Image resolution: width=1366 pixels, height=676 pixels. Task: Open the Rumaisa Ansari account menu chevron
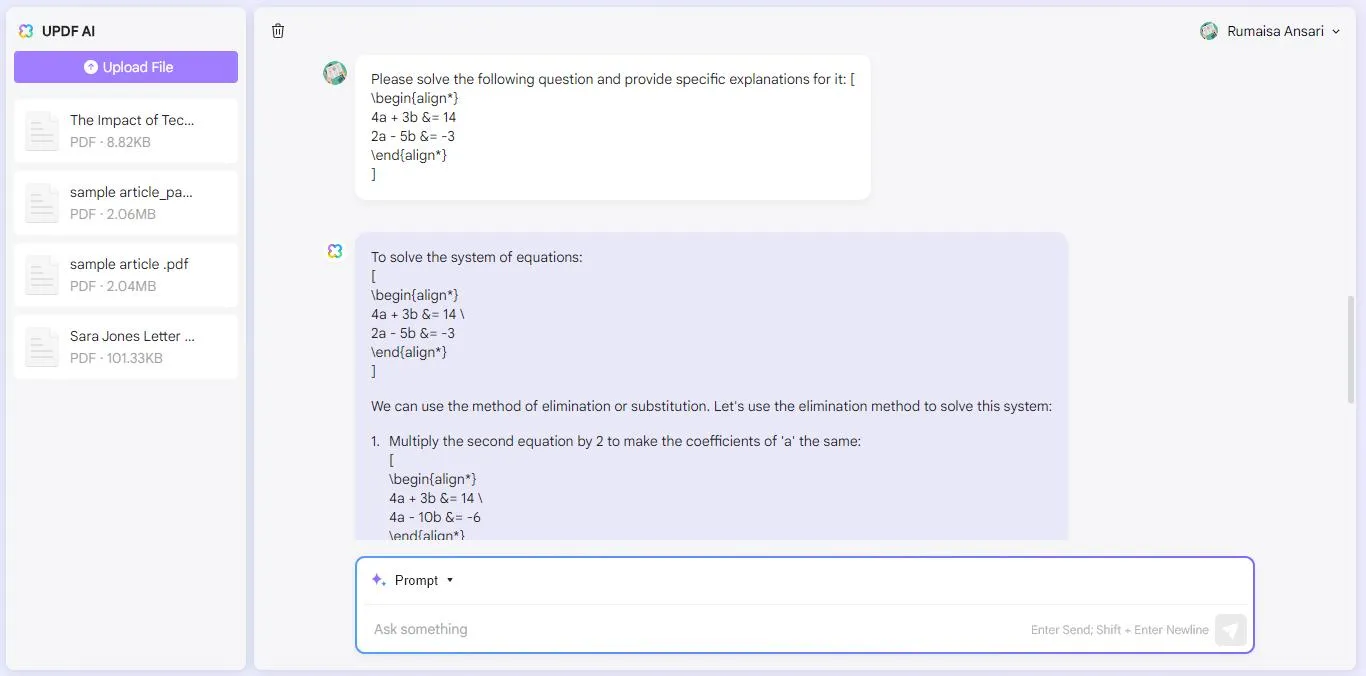pos(1335,31)
